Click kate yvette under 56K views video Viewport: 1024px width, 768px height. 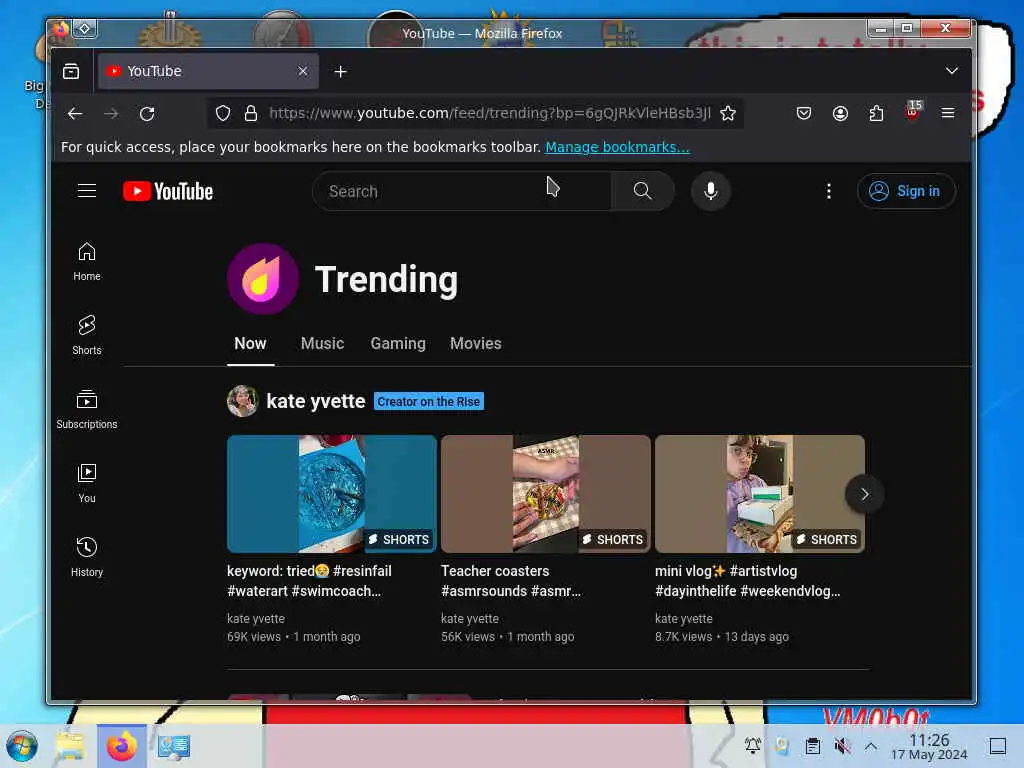470,618
